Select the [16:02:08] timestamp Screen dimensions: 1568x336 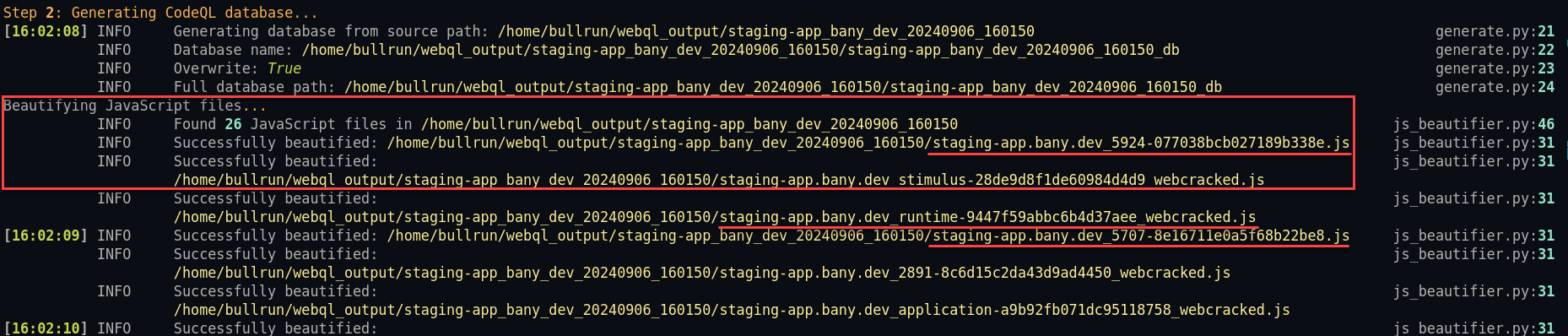46,31
